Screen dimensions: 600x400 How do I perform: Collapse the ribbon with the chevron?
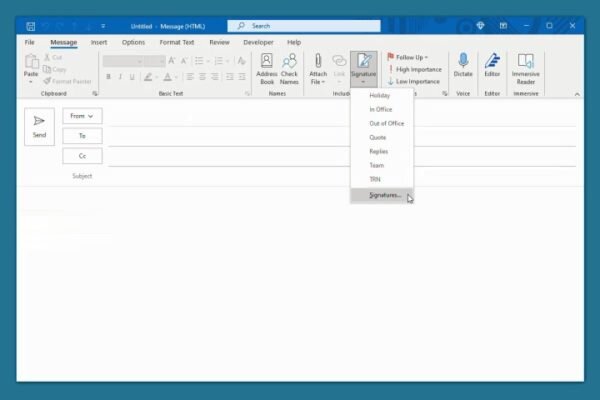click(577, 94)
